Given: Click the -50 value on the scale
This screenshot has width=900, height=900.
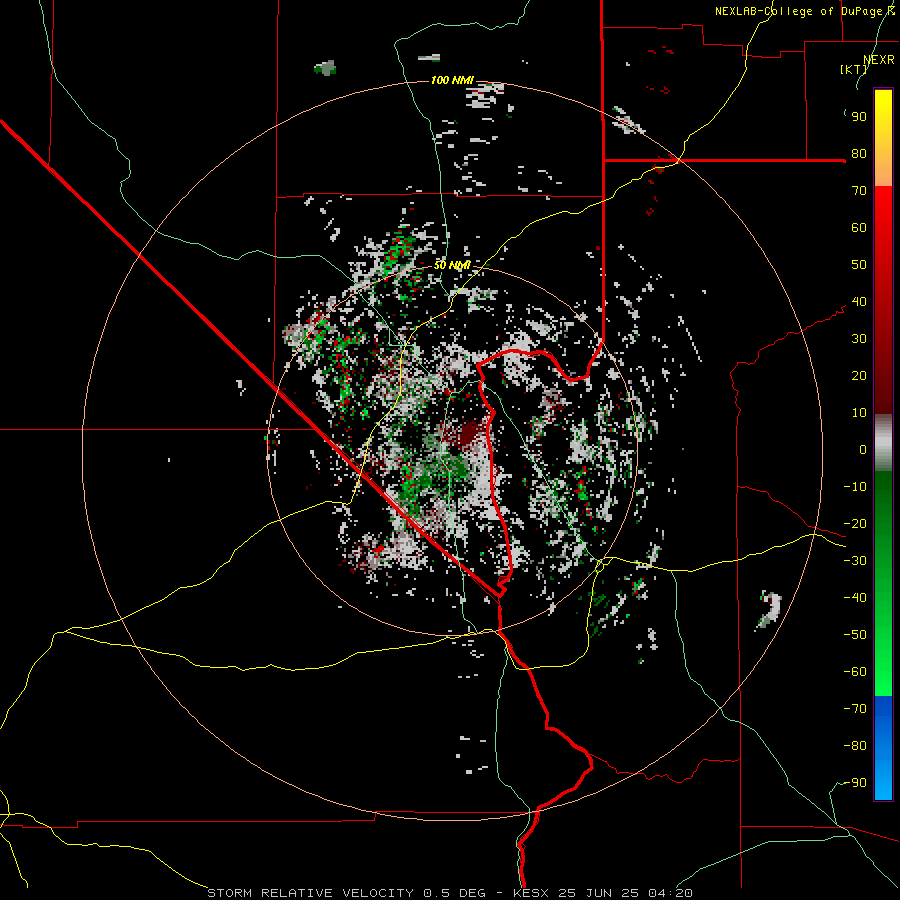Looking at the screenshot, I should [855, 635].
